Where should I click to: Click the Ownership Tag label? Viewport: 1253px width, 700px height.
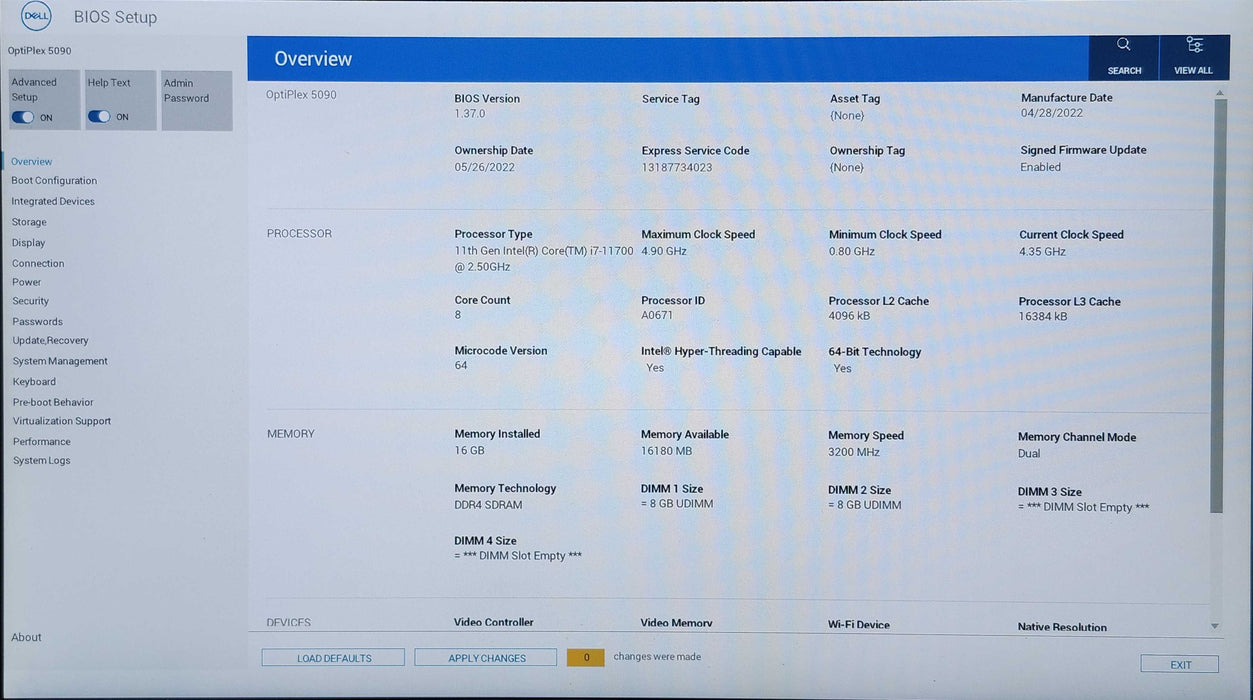[867, 150]
